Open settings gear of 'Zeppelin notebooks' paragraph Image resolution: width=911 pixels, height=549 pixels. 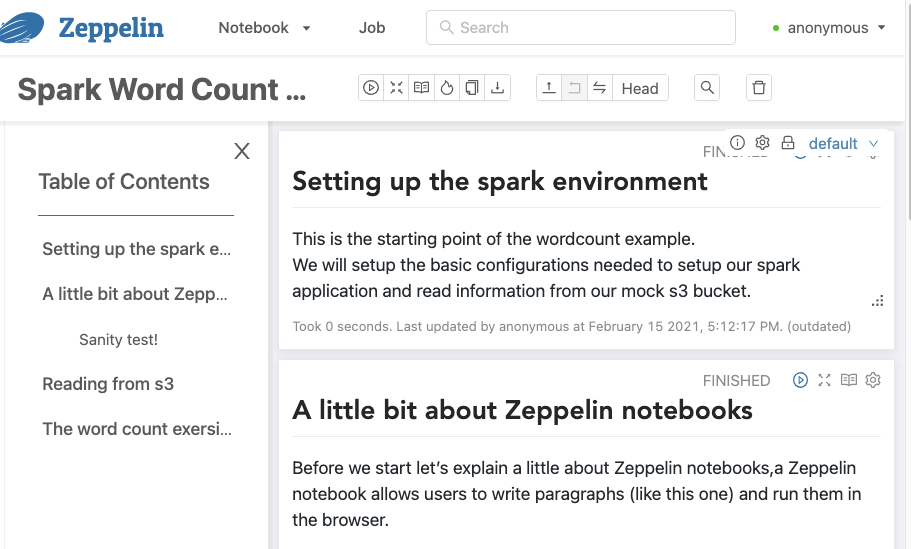pyautogui.click(x=873, y=380)
